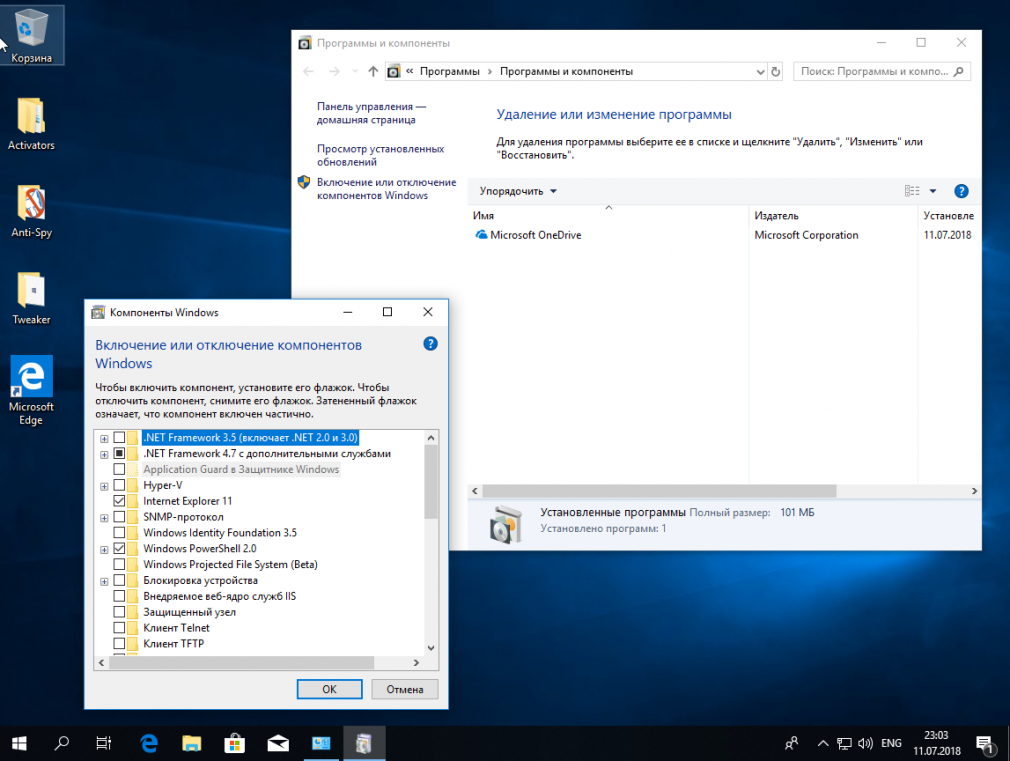Screen dimensions: 1010x761
Task: Expand the Windows PowerShell 2.0 node
Action: click(x=104, y=550)
